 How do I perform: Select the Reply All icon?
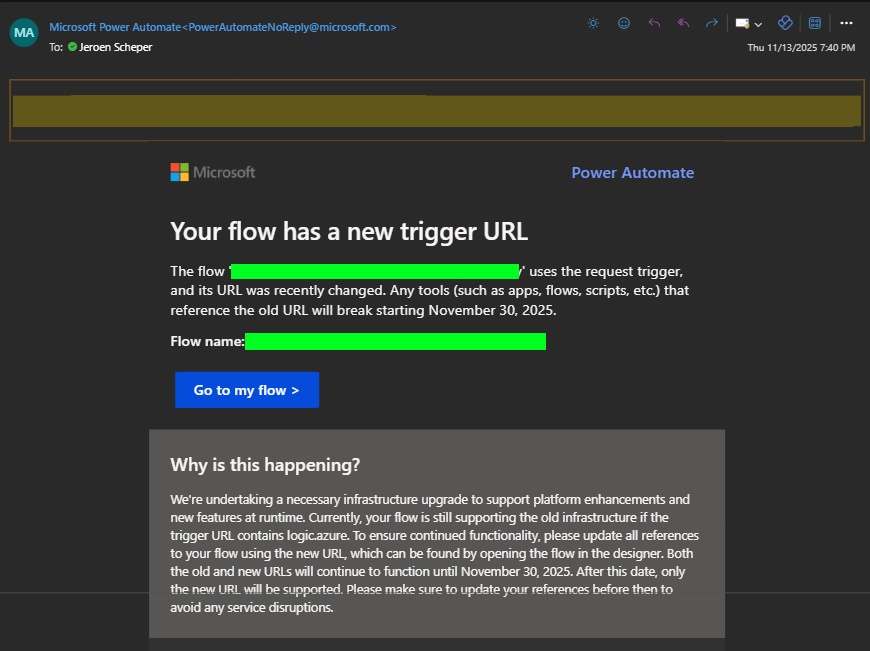(682, 22)
